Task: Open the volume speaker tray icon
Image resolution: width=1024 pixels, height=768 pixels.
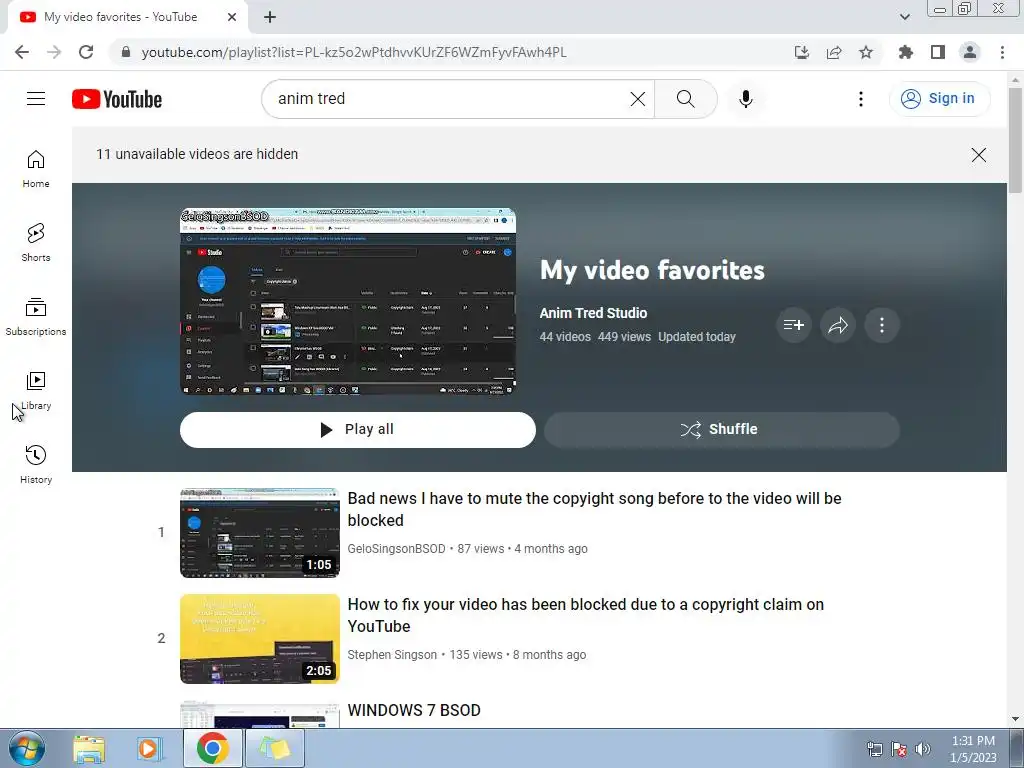Action: (x=923, y=749)
